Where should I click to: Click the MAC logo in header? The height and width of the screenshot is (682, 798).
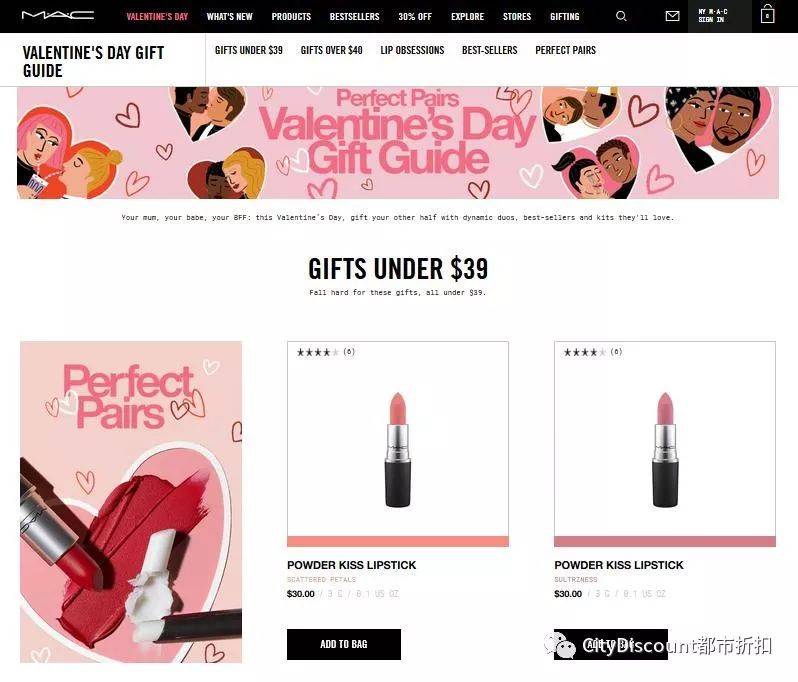[58, 16]
